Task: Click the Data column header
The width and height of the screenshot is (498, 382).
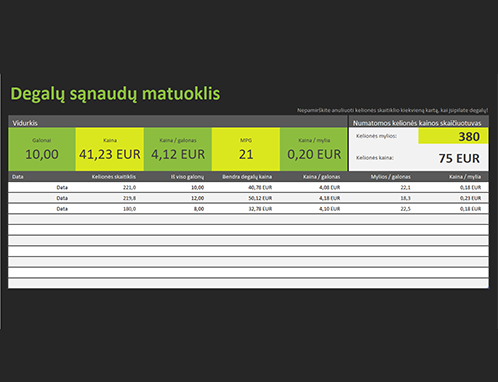Action: (x=18, y=177)
